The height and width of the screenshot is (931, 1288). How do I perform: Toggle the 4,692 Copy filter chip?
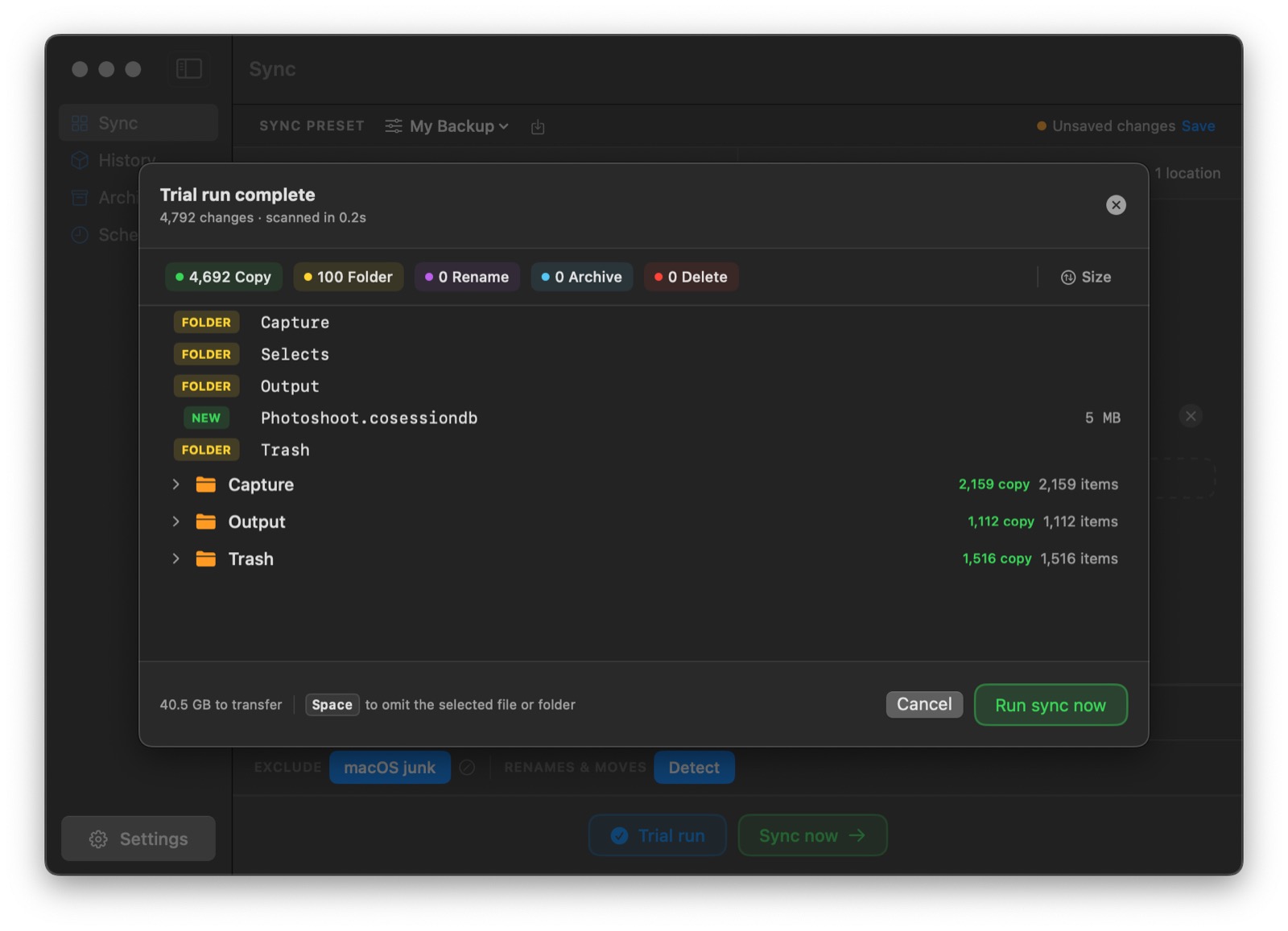(223, 277)
